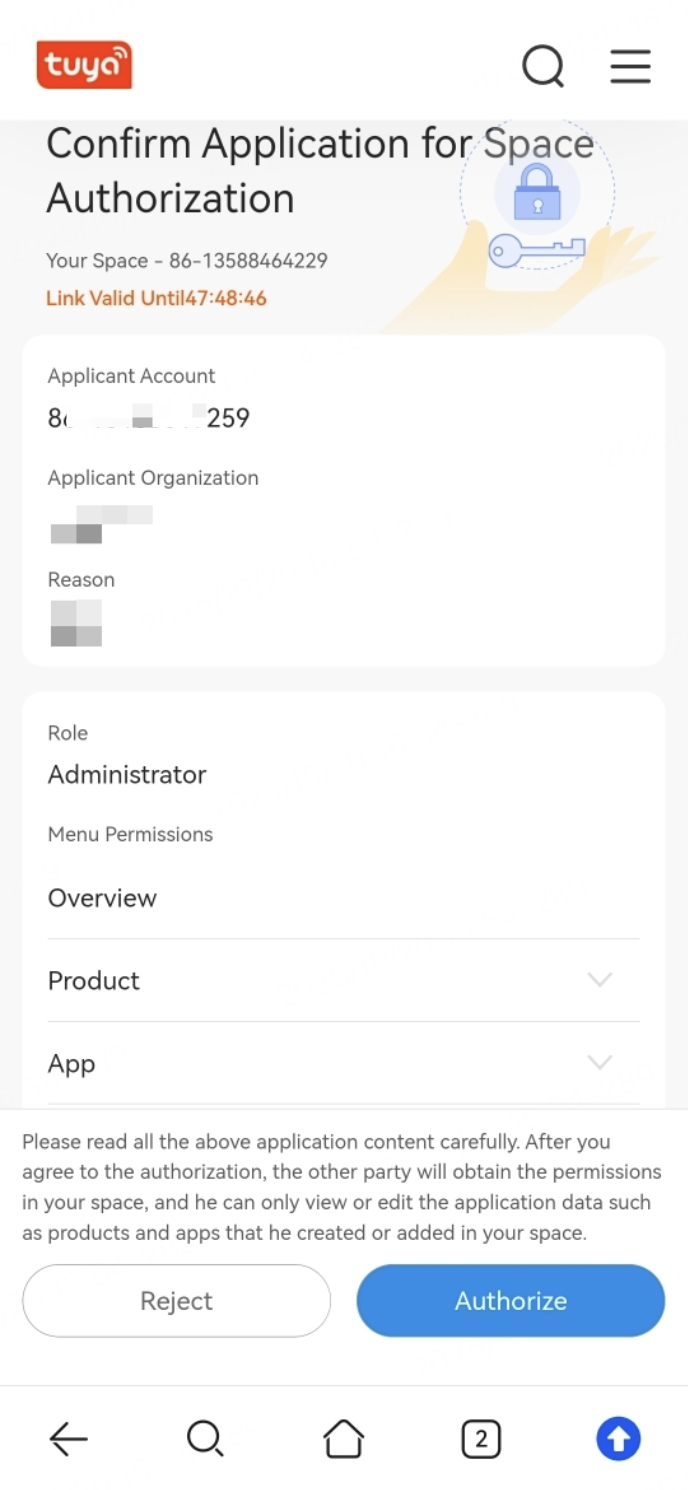688x1490 pixels.
Task: Tap the blue upload arrow icon
Action: point(618,1439)
